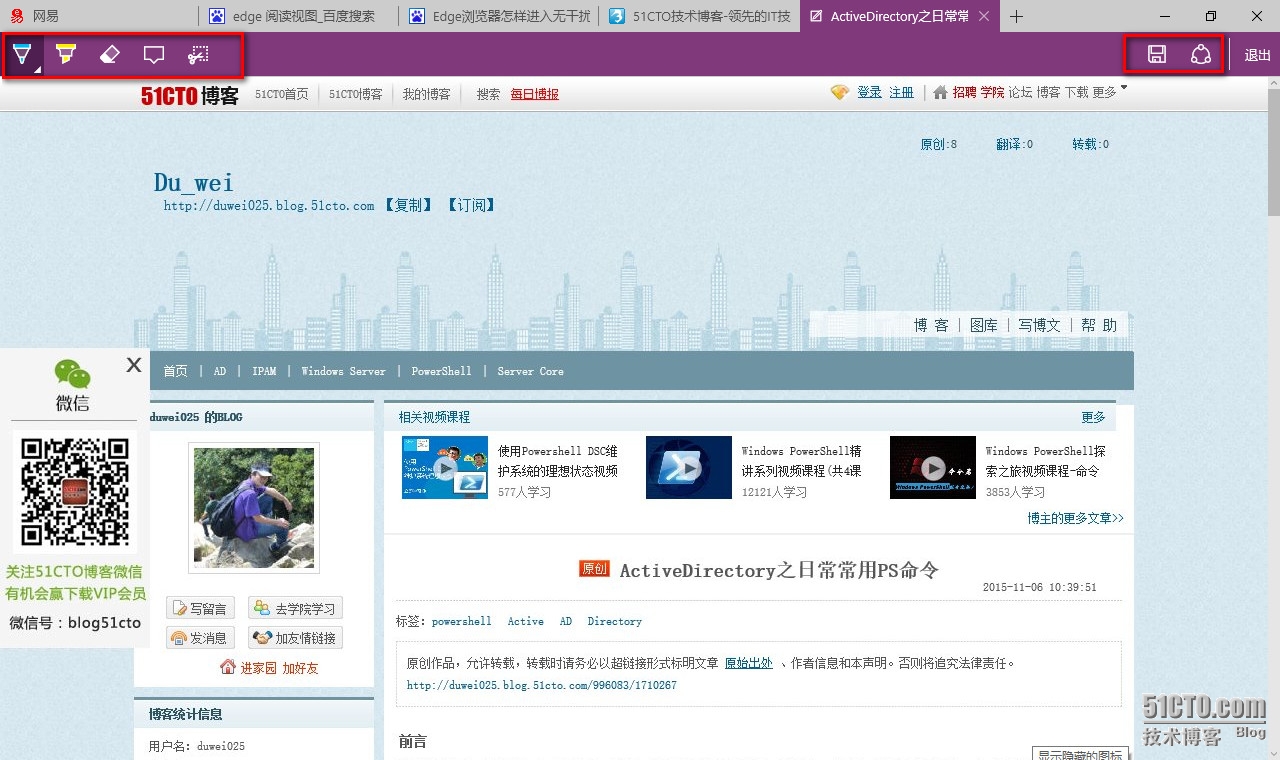Select the Eraser tool

110,55
